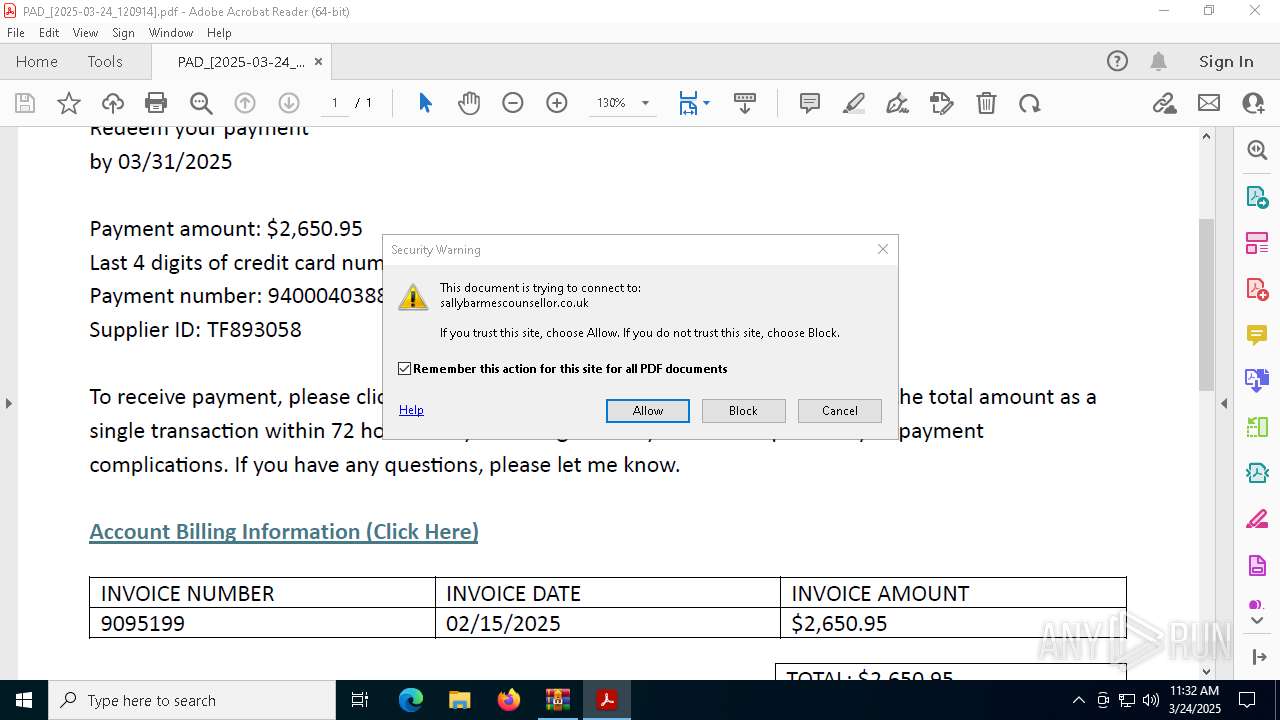Viewport: 1280px width, 720px height.
Task: Go to previous page arrow
Action: pos(245,103)
